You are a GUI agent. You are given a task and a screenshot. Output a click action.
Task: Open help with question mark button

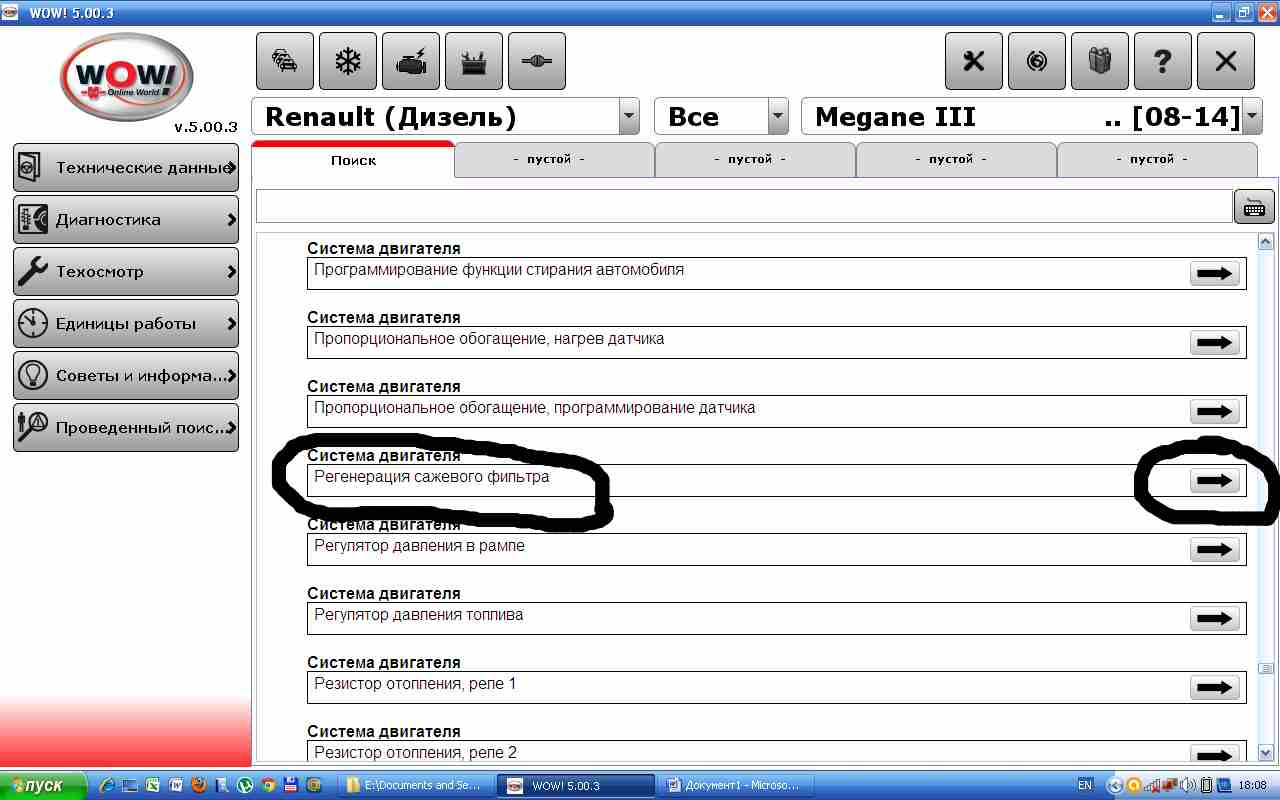[x=1162, y=62]
